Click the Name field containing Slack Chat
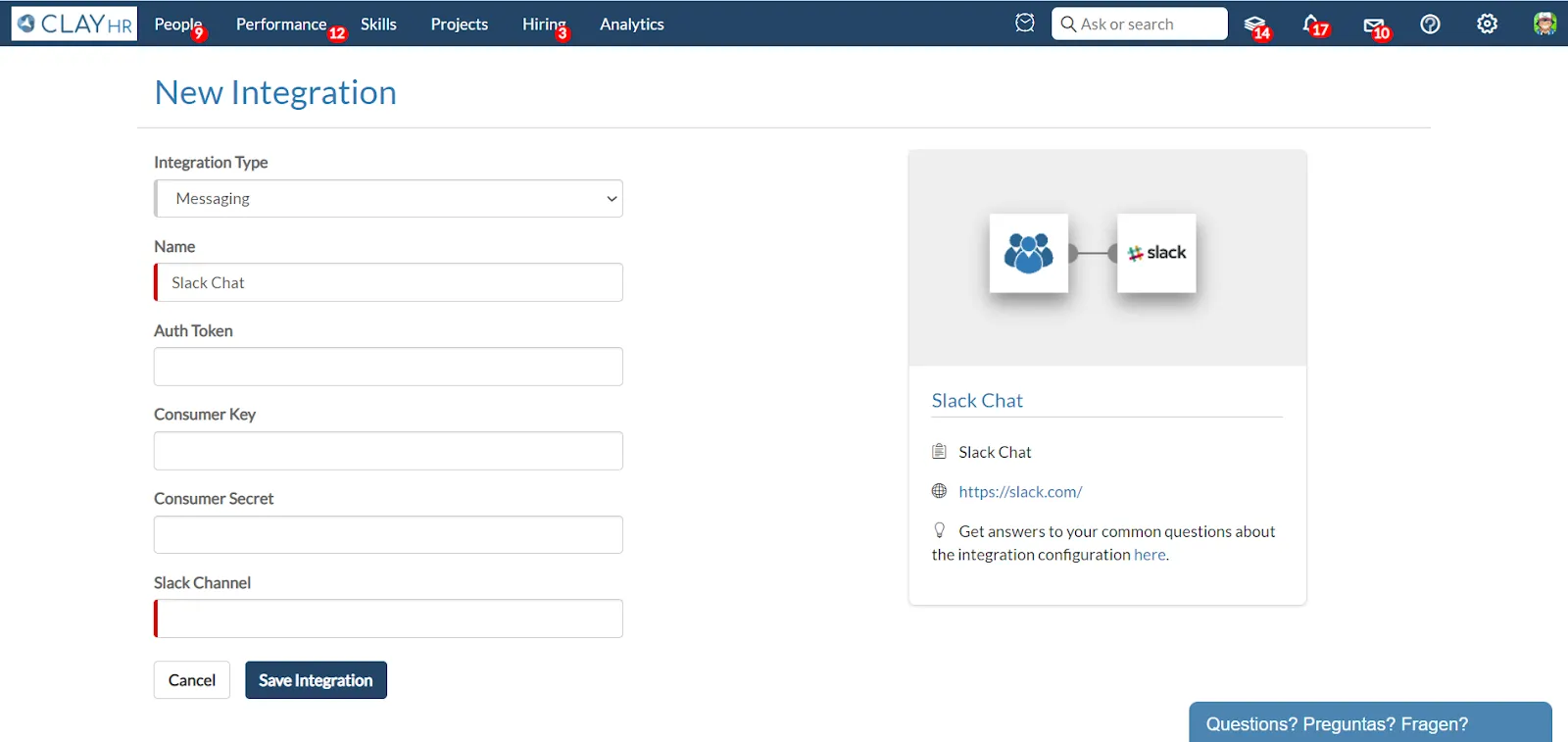Screen dimensions: 1568x742 point(388,282)
